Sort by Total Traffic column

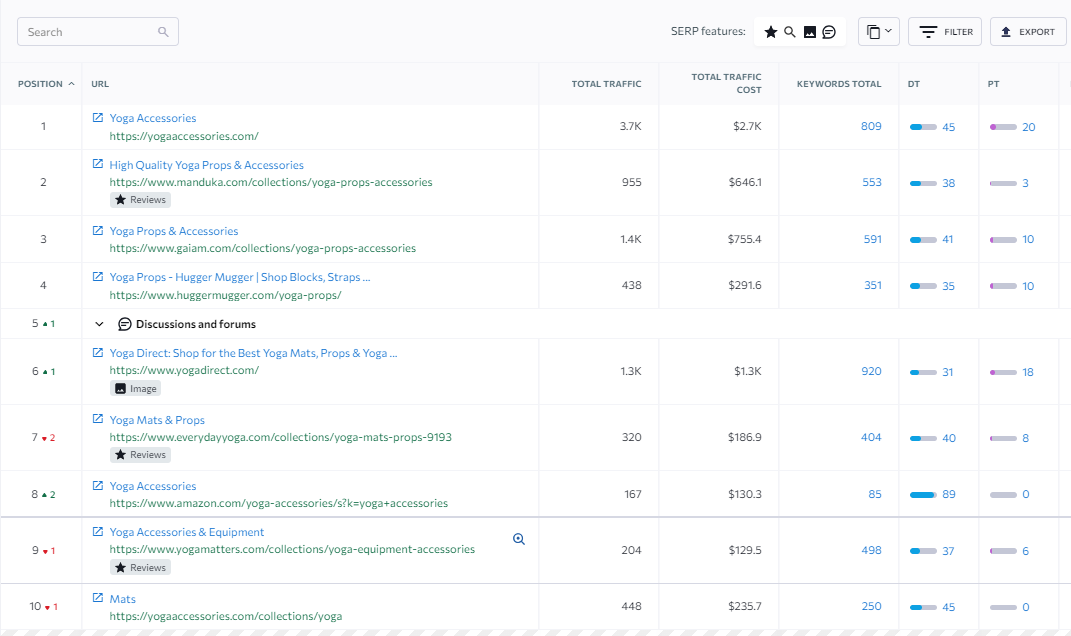click(606, 83)
